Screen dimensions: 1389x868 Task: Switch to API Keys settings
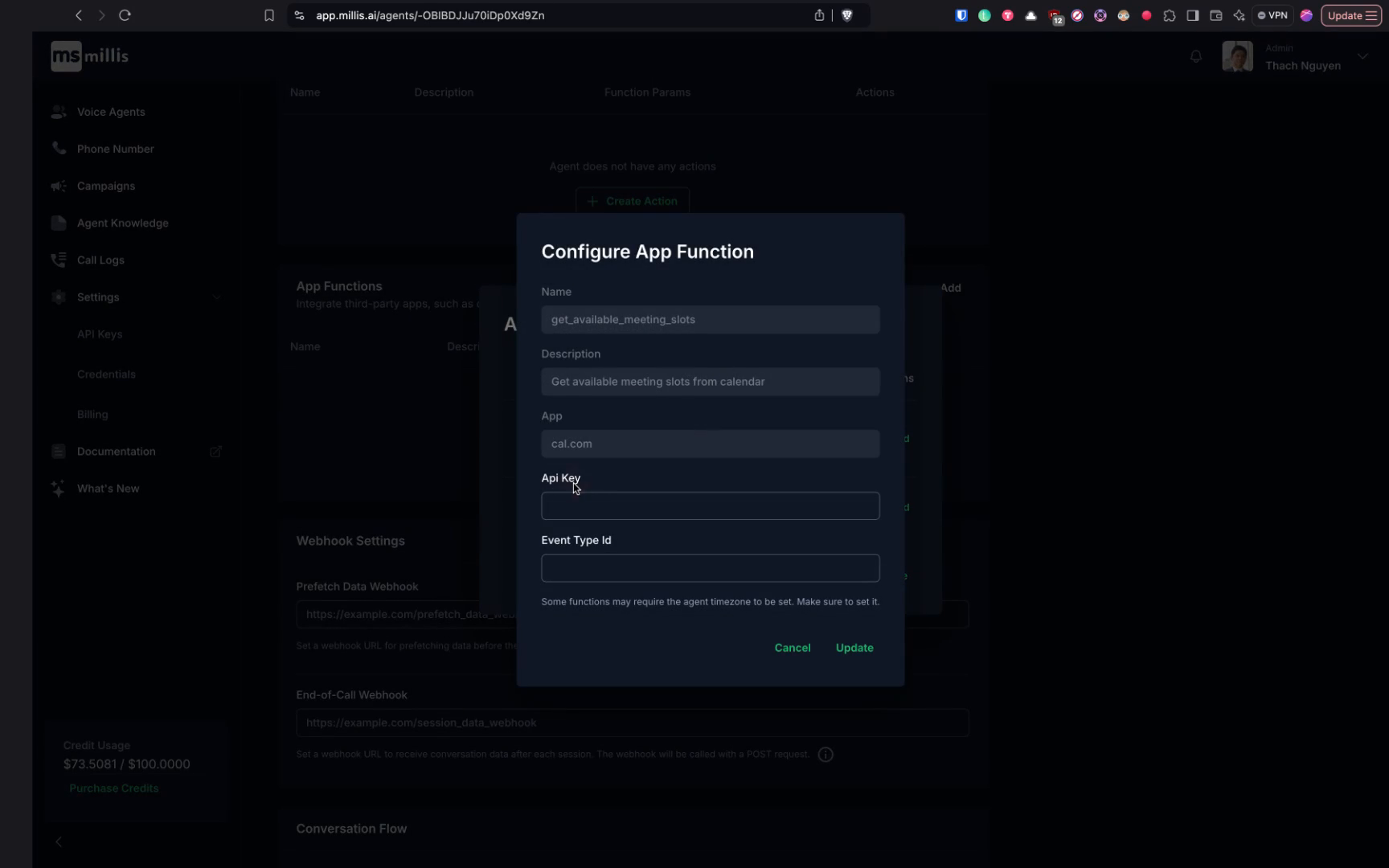pos(99,334)
